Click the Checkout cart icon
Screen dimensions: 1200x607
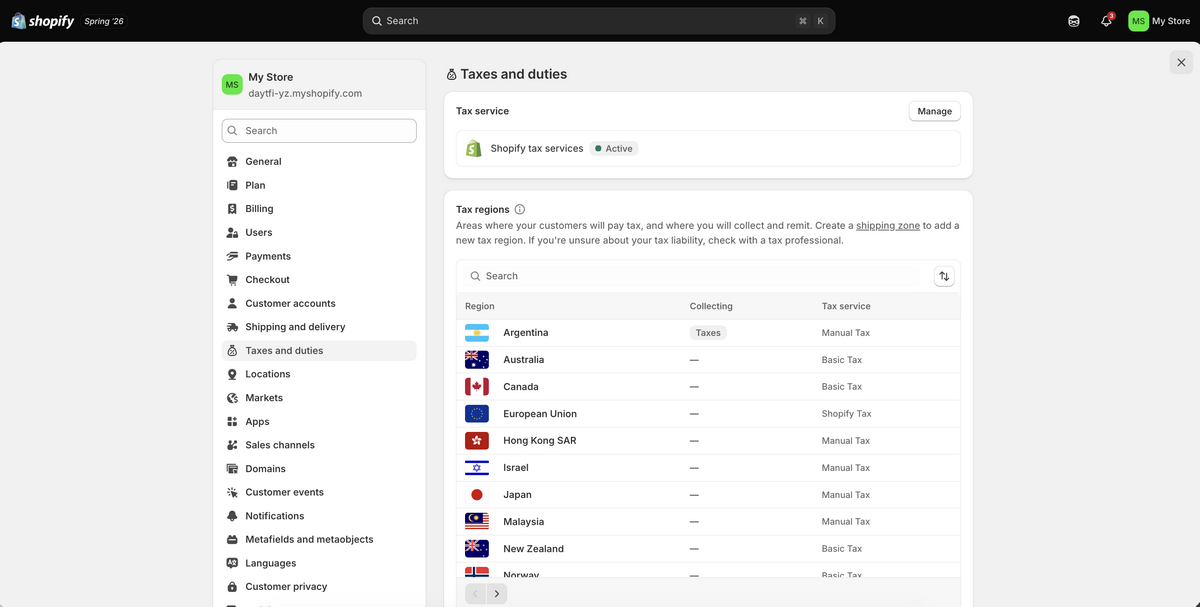232,280
